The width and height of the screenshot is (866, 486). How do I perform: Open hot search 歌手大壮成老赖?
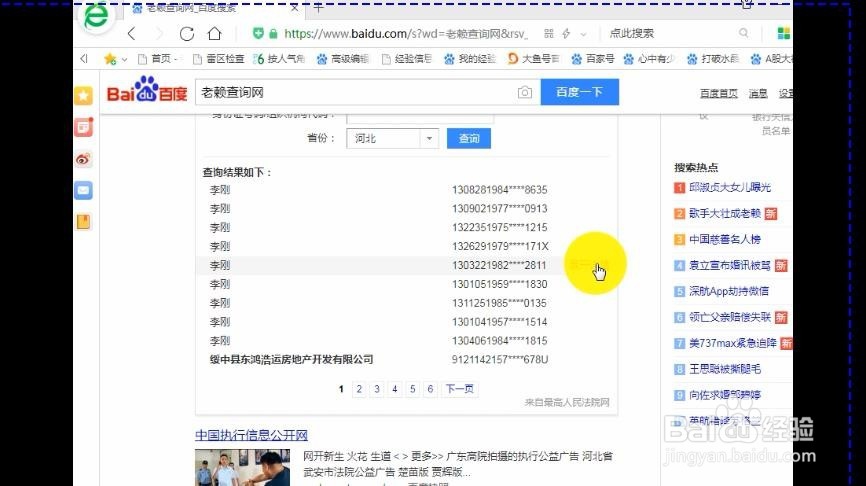point(725,213)
